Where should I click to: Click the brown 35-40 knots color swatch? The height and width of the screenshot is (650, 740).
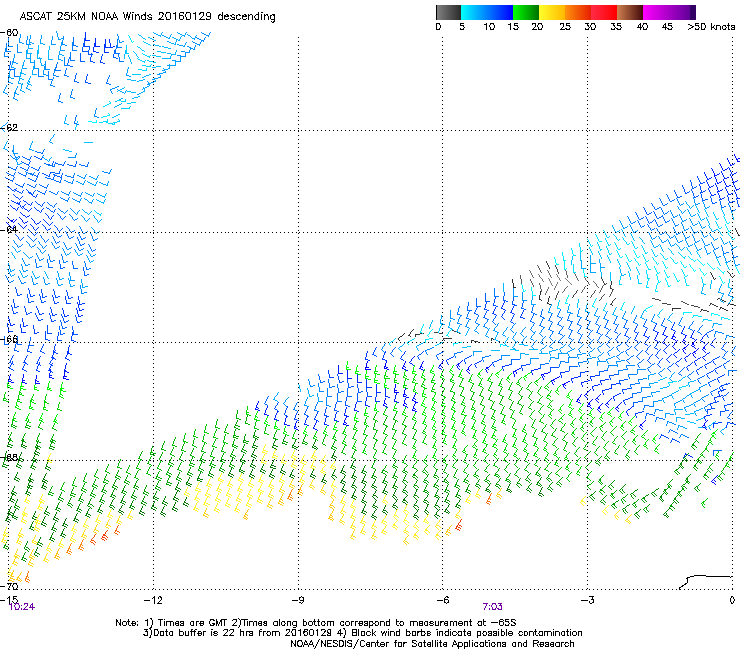630,12
